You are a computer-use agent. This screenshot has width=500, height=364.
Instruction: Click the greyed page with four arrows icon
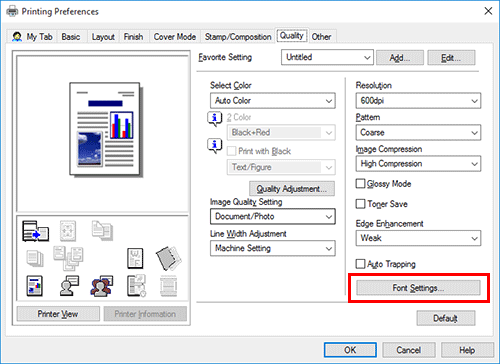point(68,231)
